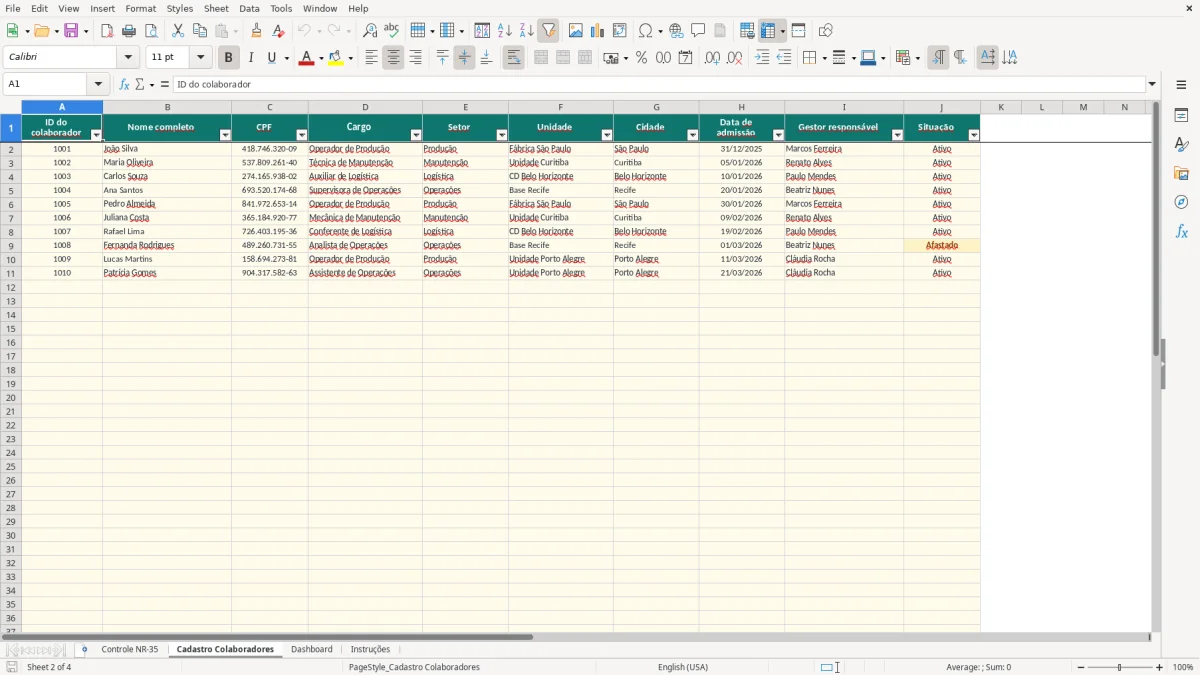
Task: Open sidebar Functions panel
Action: pos(1181,231)
